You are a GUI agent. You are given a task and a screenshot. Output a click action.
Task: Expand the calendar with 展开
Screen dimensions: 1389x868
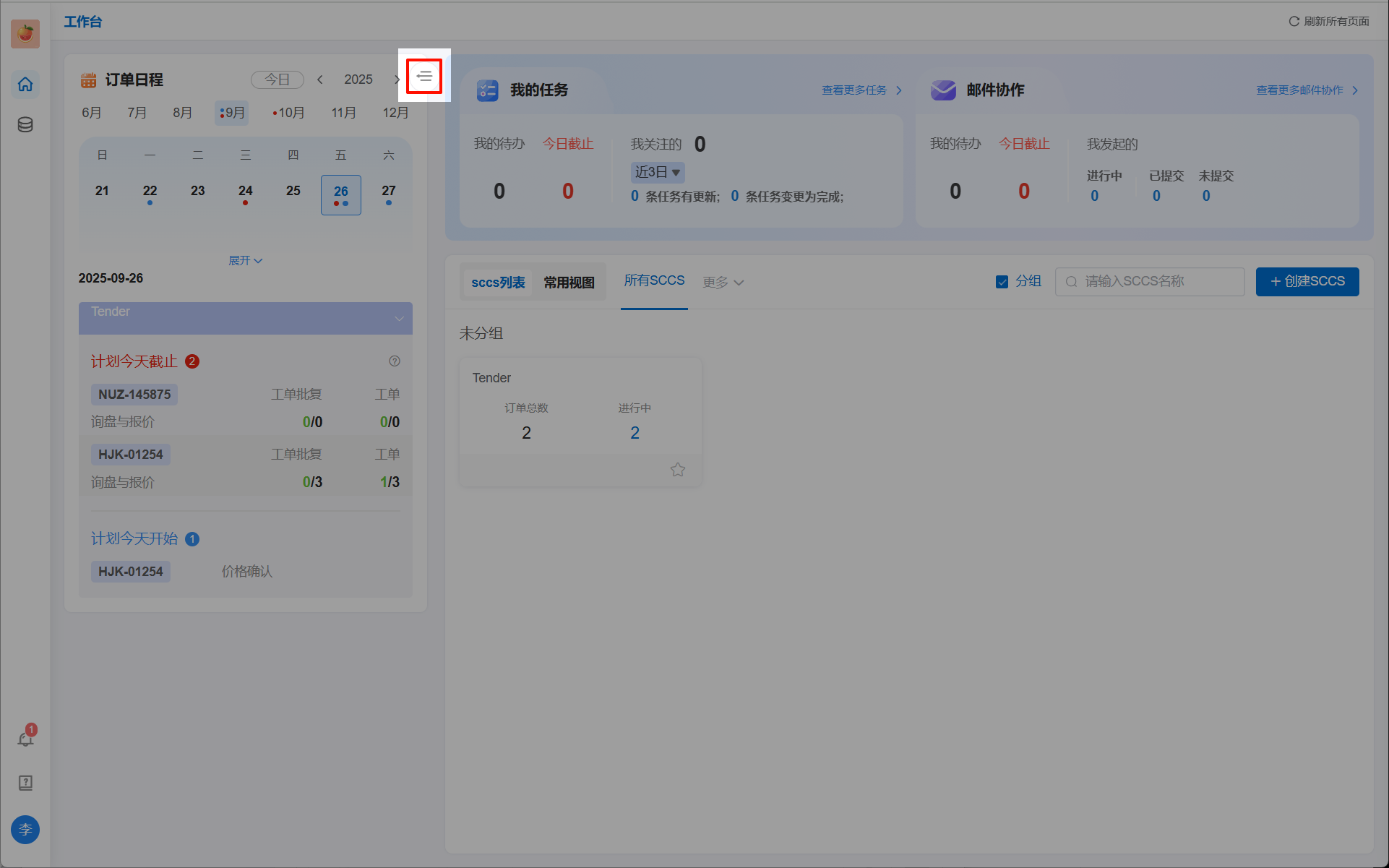click(245, 260)
